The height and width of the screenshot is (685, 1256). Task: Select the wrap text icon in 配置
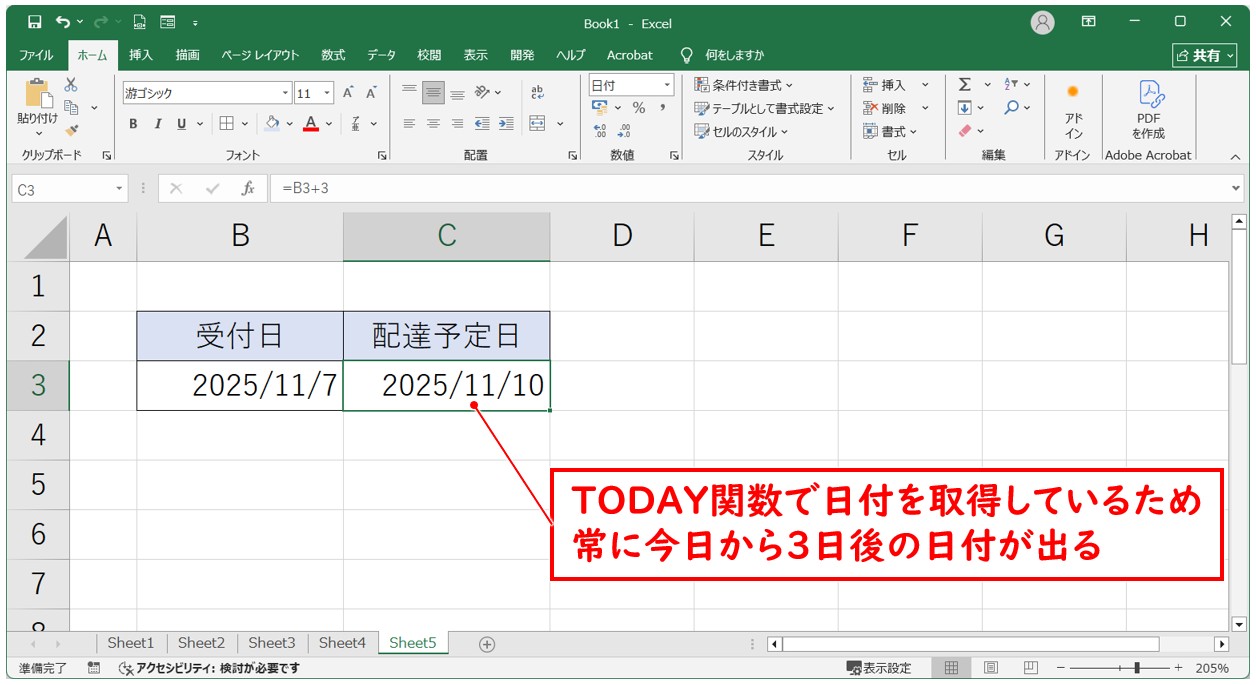(538, 92)
